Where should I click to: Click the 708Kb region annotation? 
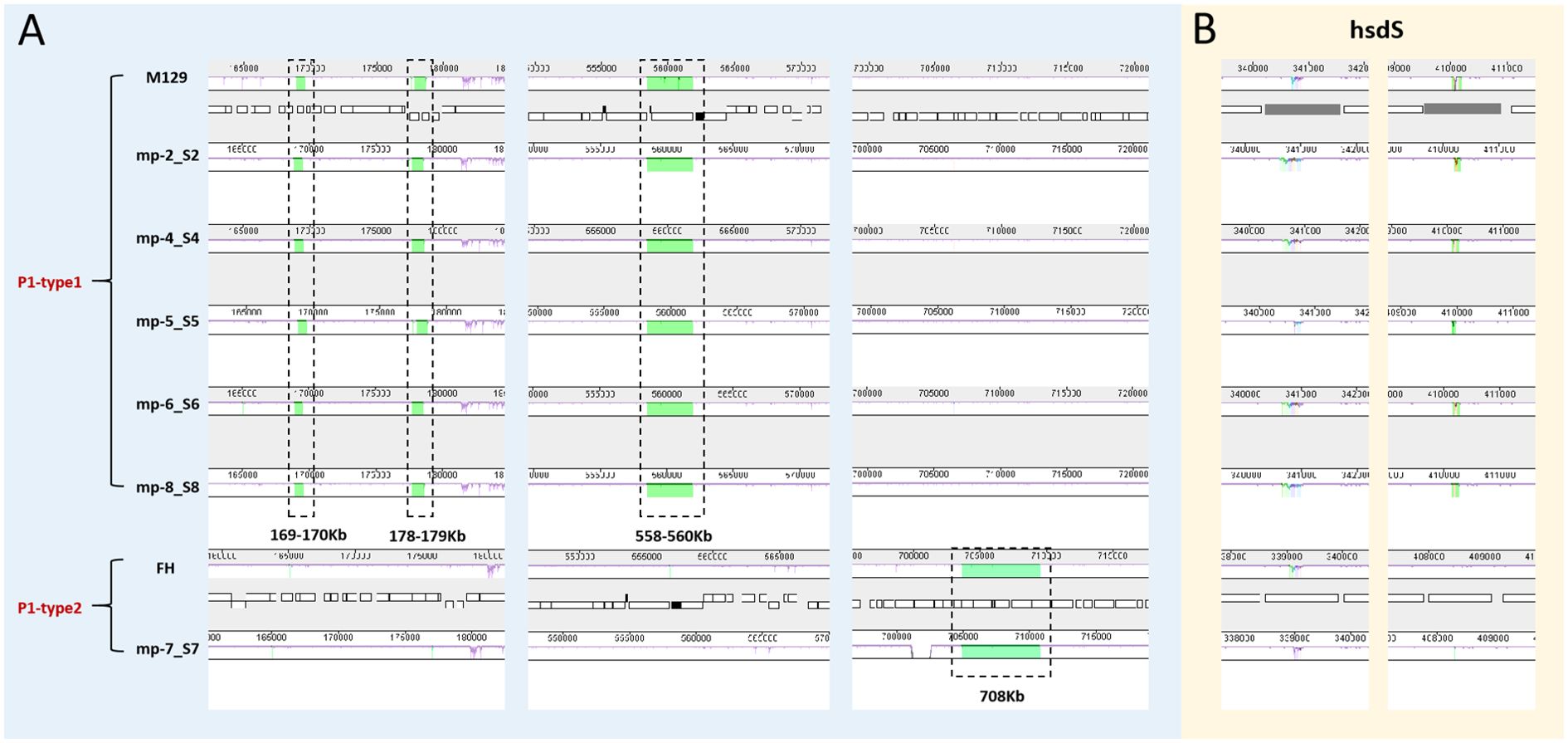click(x=1001, y=697)
